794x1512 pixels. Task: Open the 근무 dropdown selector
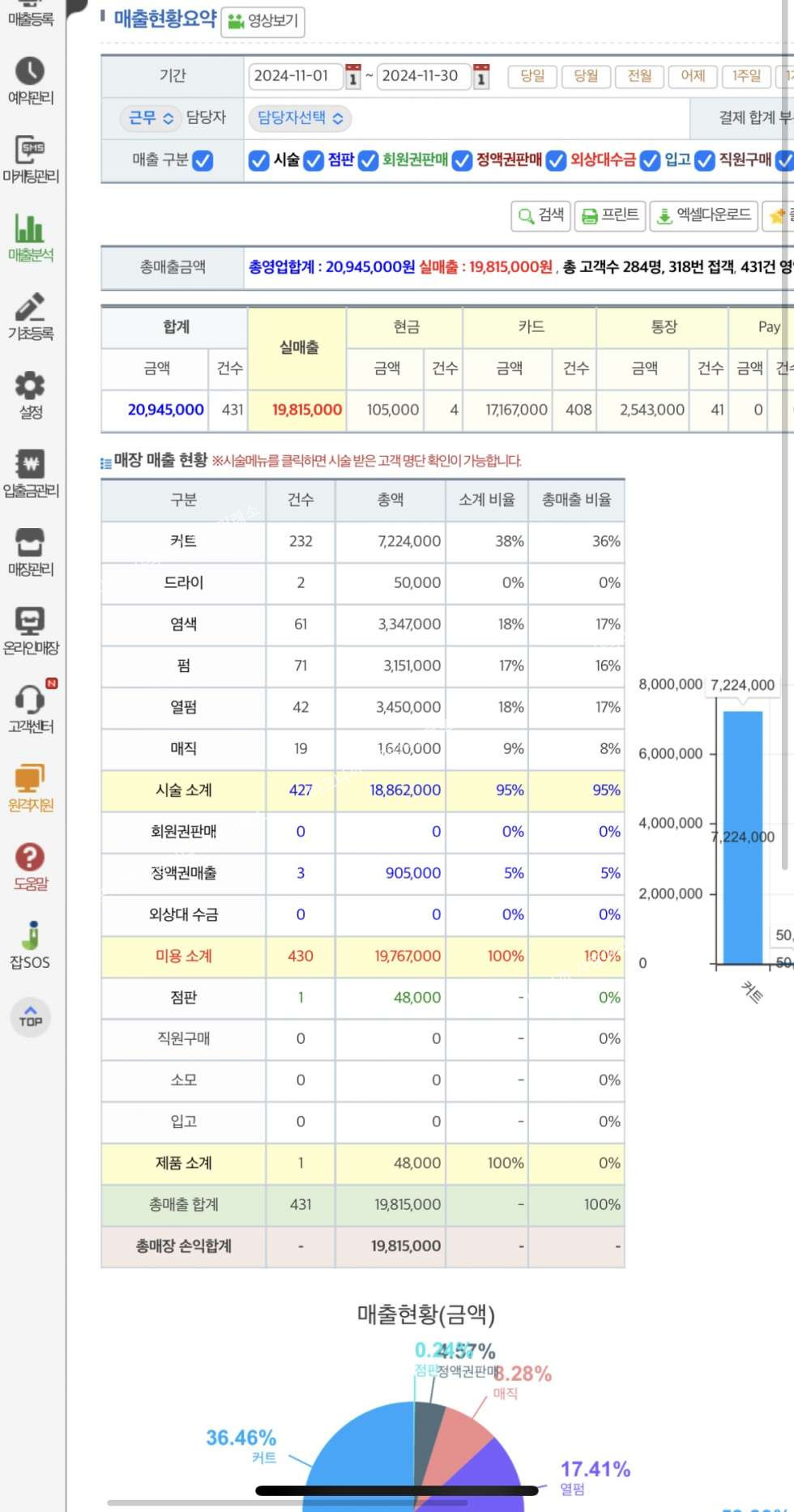(151, 118)
